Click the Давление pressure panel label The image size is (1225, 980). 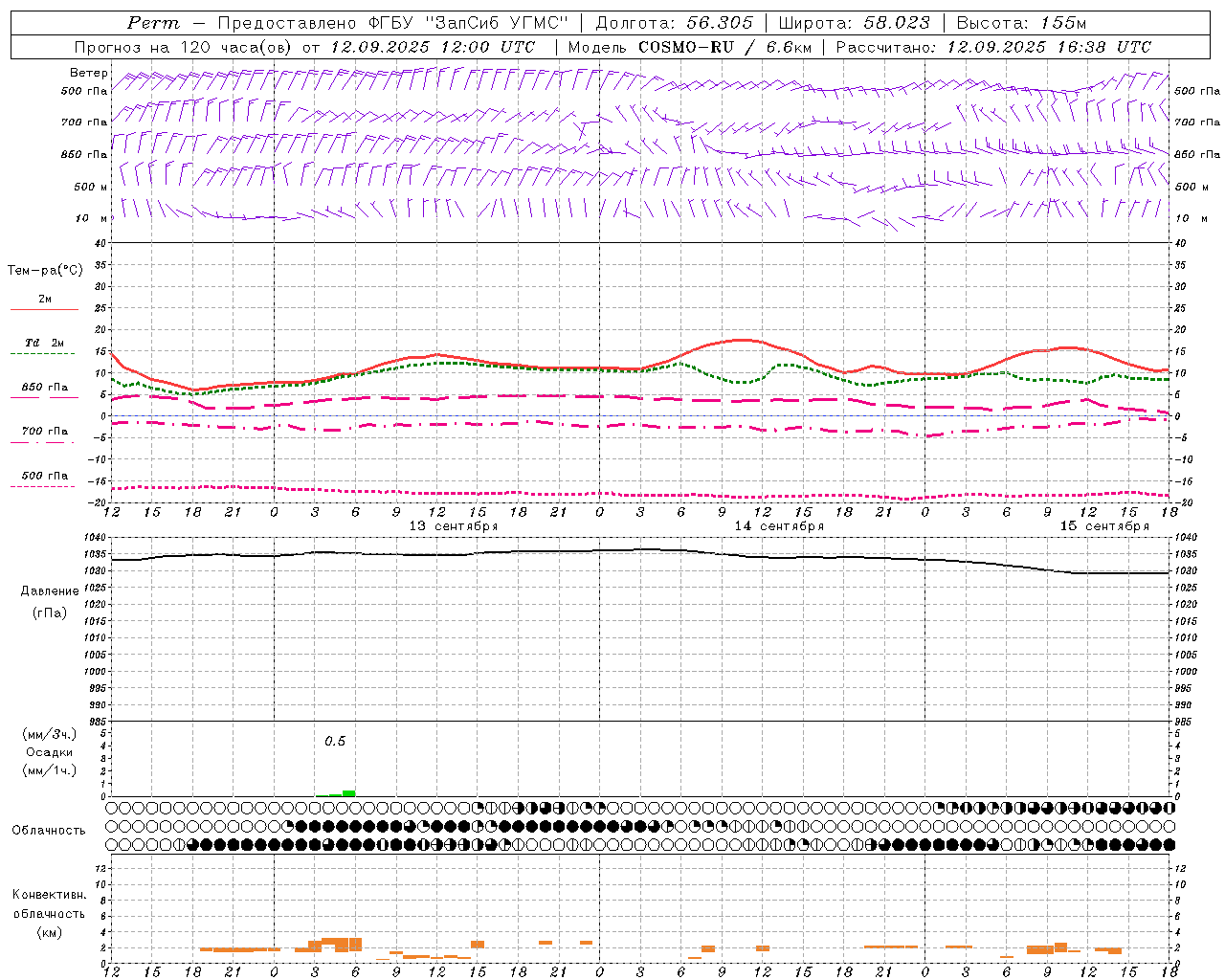tap(50, 591)
